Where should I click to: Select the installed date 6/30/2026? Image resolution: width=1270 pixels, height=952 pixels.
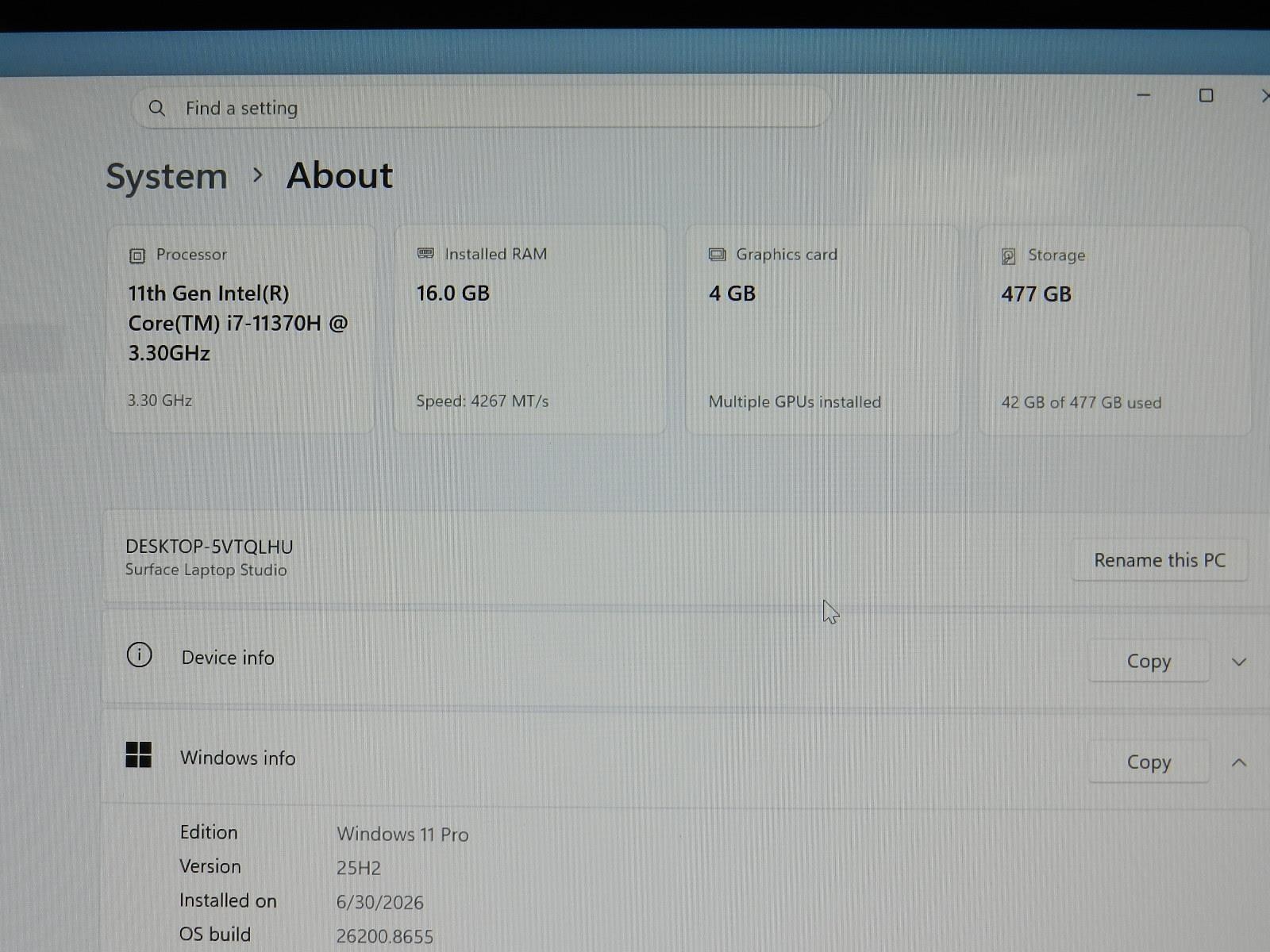[380, 902]
